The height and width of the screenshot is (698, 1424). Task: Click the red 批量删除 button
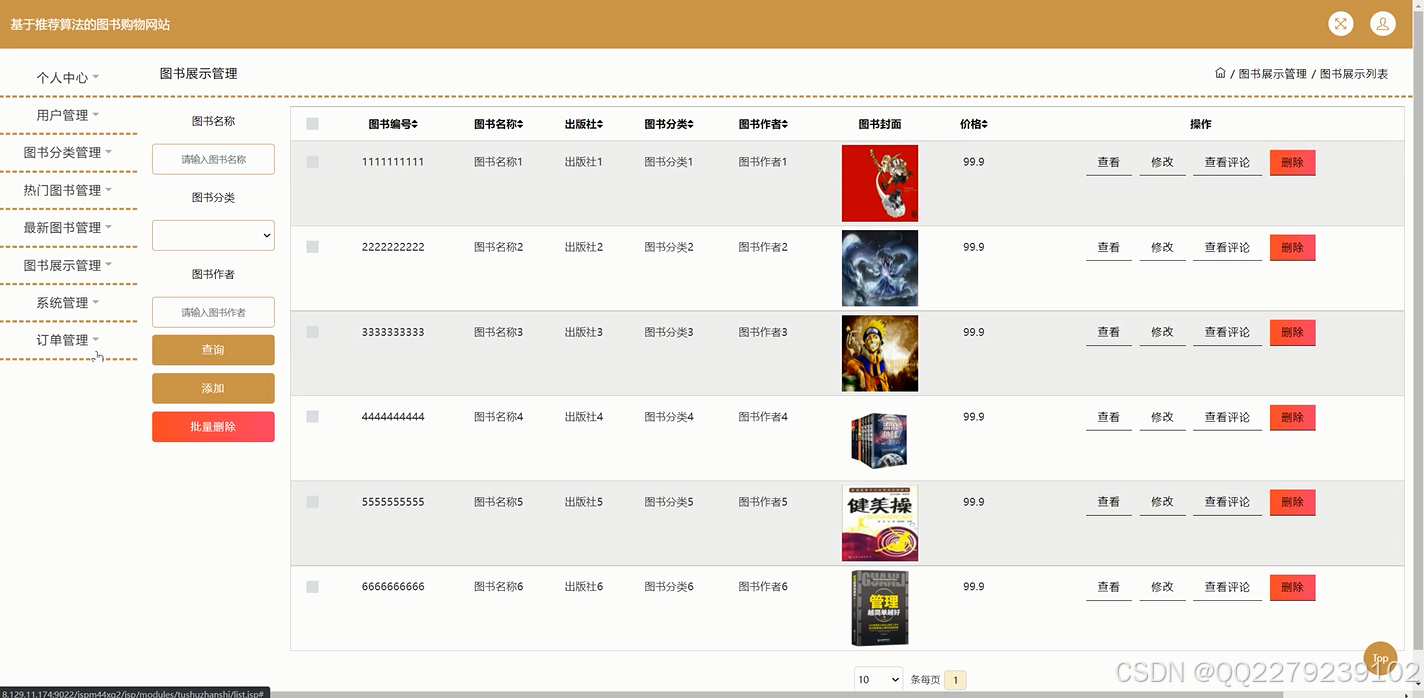(x=213, y=427)
